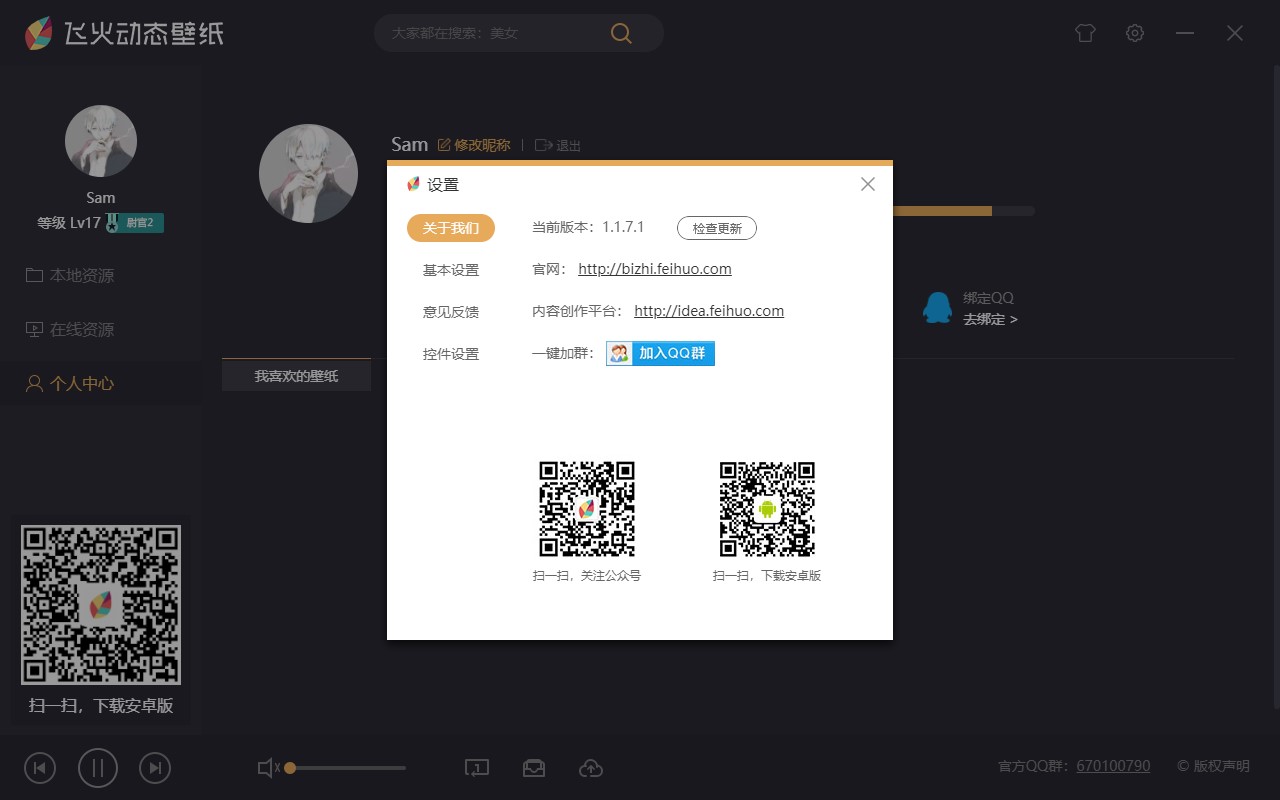Close the 设置 dialog
The image size is (1280, 800).
point(868,184)
